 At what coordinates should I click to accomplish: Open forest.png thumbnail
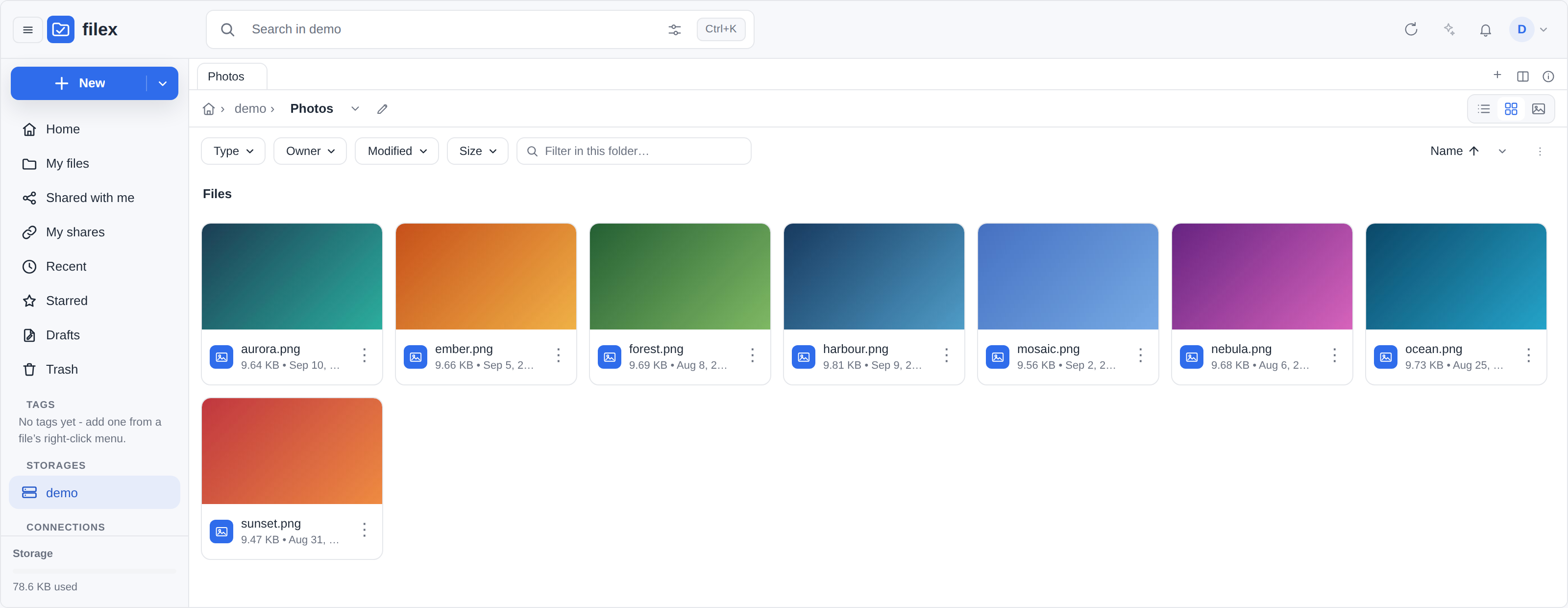tap(679, 277)
